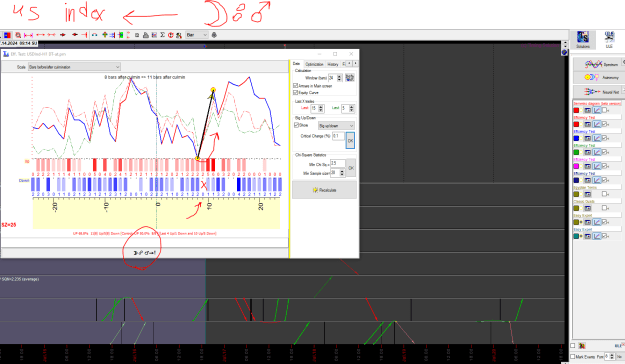Screen dimensions: 625x364
Task: Toggle Arrows in Main screen checkbox
Action: 295,86
